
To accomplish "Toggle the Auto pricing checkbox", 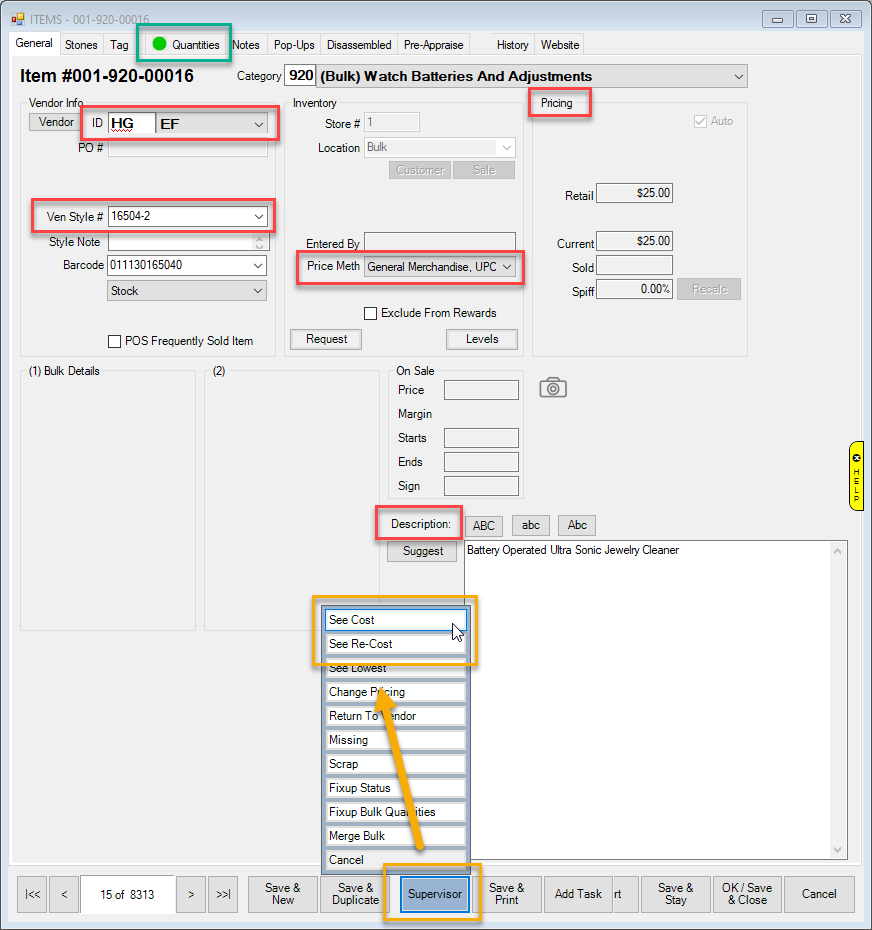I will pyautogui.click(x=700, y=121).
